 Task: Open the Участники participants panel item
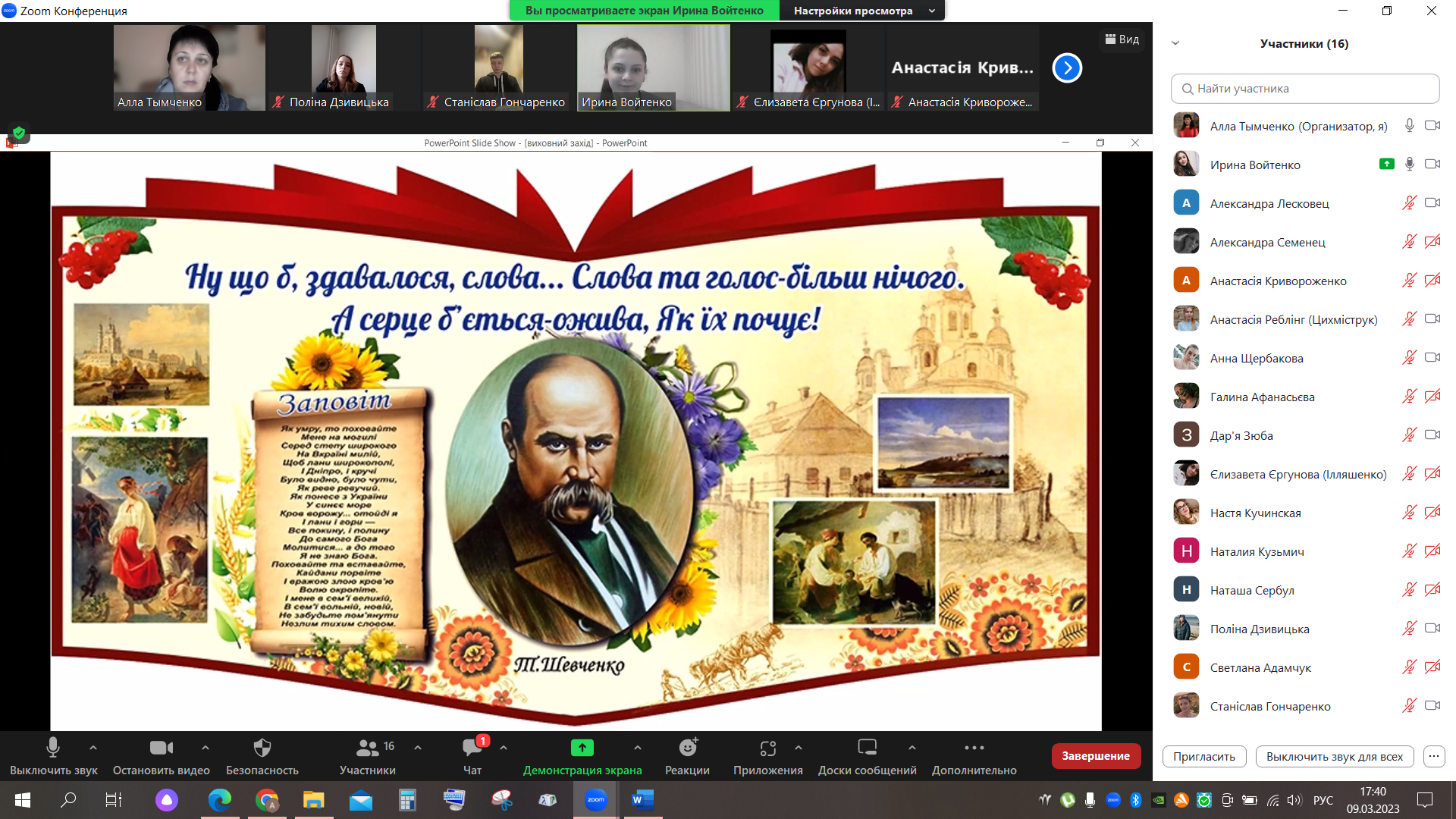click(x=367, y=748)
